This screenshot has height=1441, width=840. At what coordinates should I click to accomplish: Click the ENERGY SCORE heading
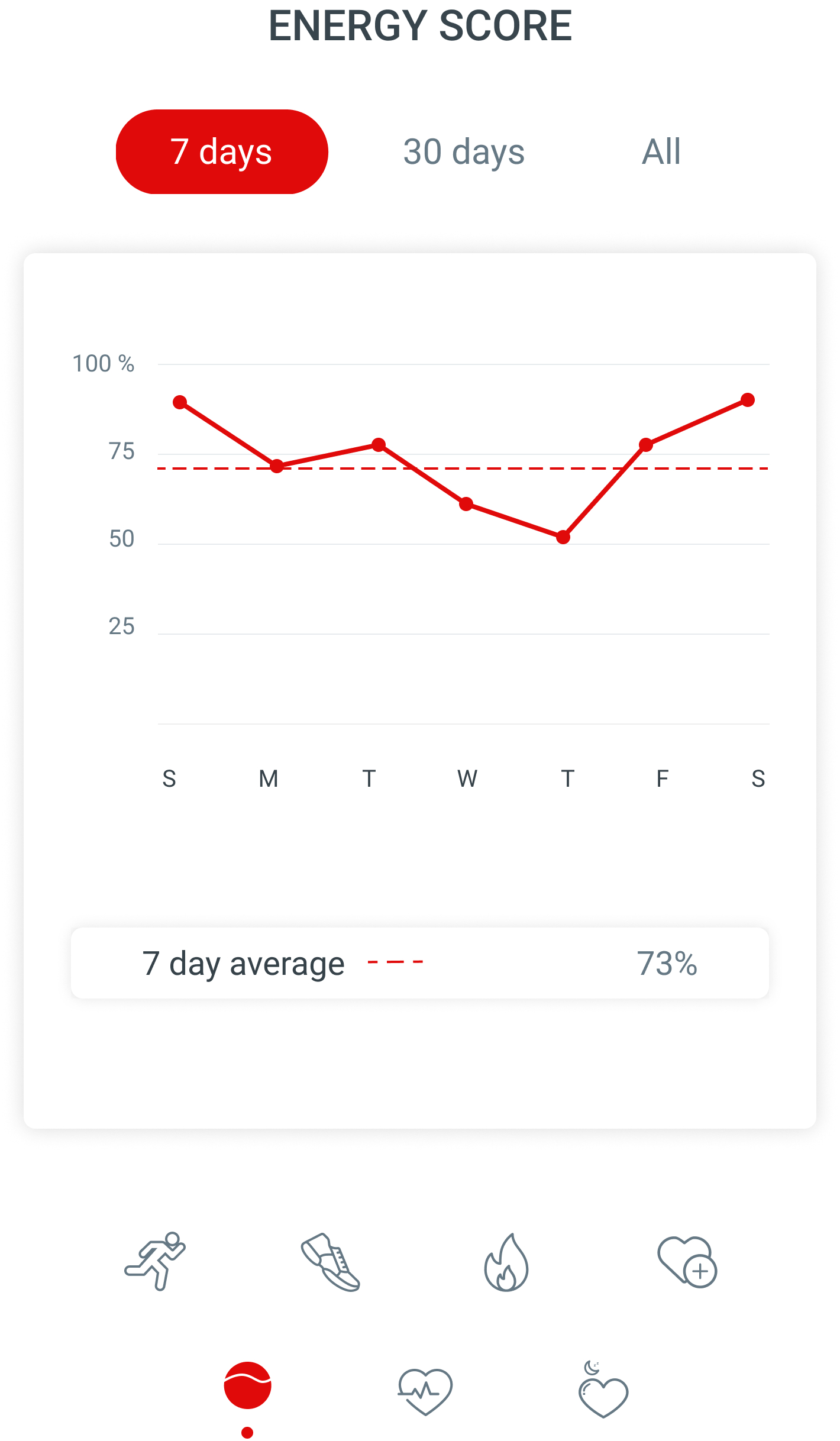coord(420,26)
